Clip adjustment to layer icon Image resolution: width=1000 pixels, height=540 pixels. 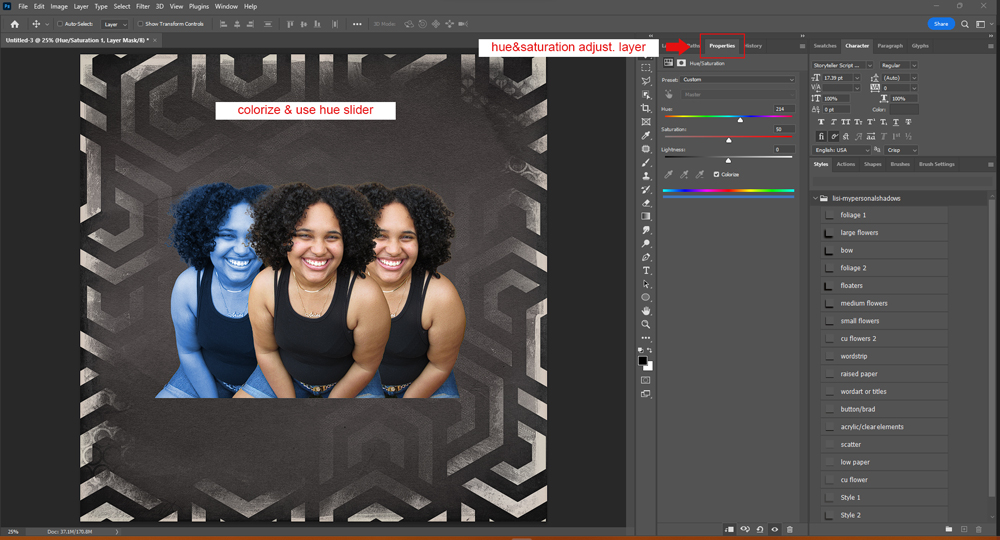coord(730,529)
